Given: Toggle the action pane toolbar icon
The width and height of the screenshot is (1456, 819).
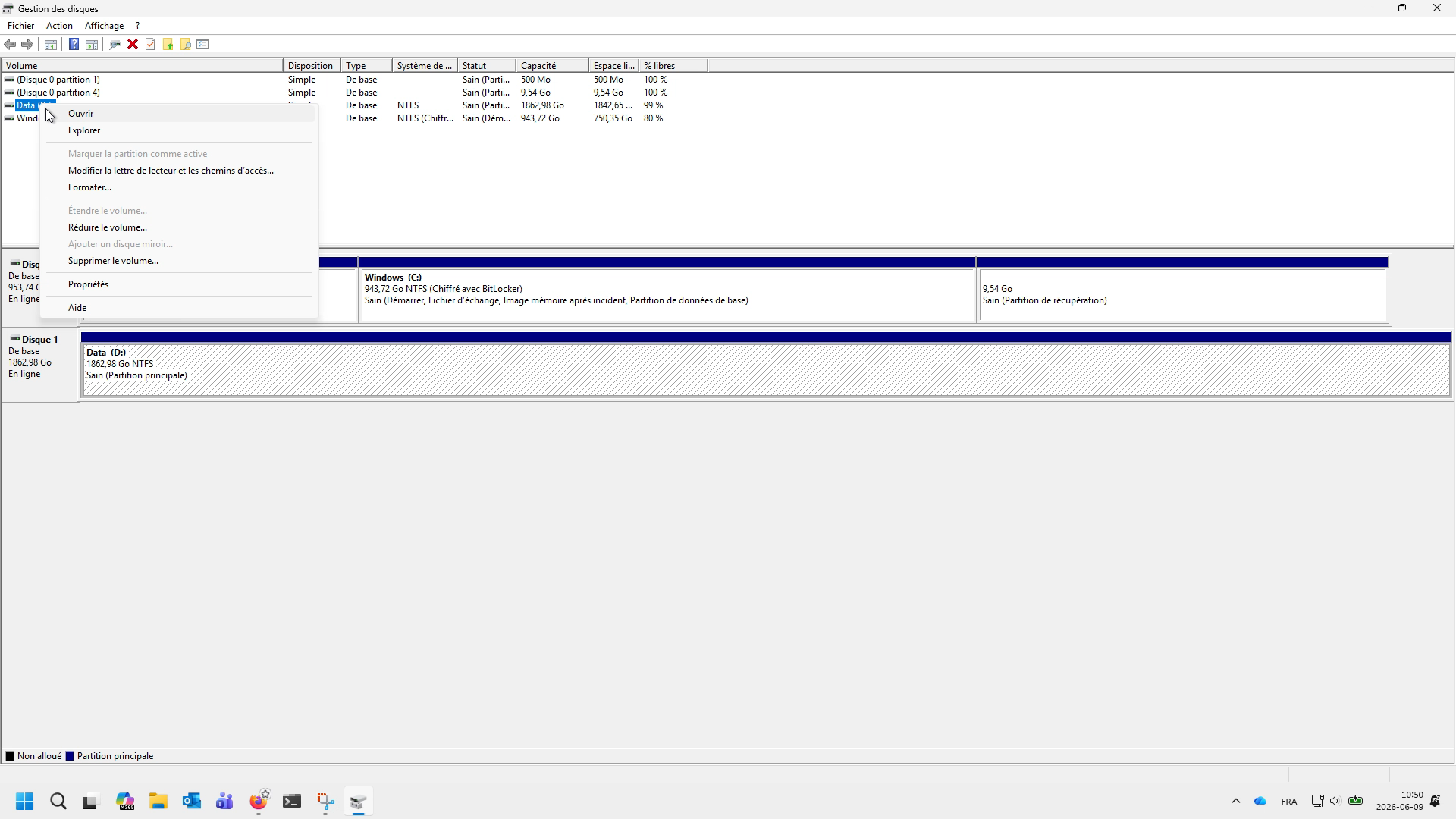Looking at the screenshot, I should coord(92,45).
